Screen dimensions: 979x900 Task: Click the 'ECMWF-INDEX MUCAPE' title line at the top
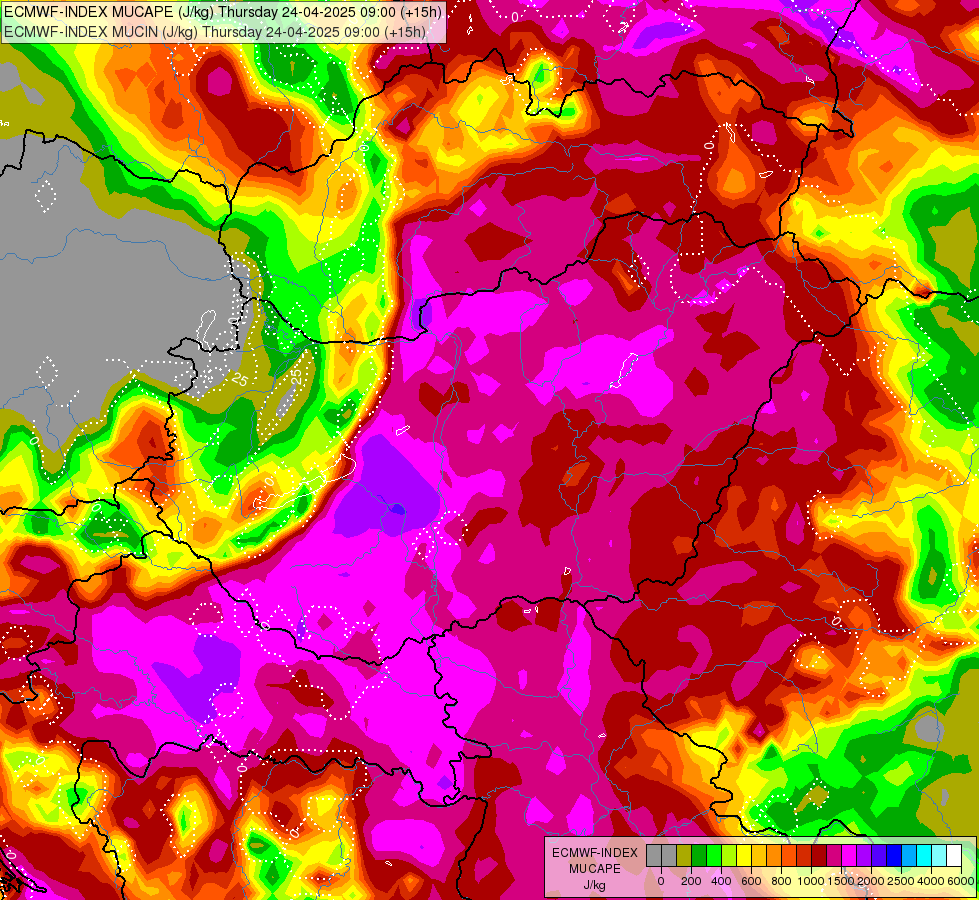(223, 11)
